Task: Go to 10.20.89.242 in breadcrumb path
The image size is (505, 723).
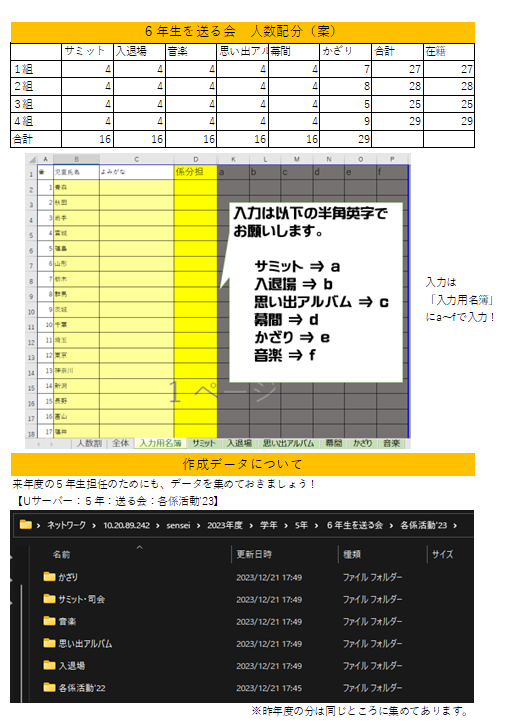Action: coord(126,525)
